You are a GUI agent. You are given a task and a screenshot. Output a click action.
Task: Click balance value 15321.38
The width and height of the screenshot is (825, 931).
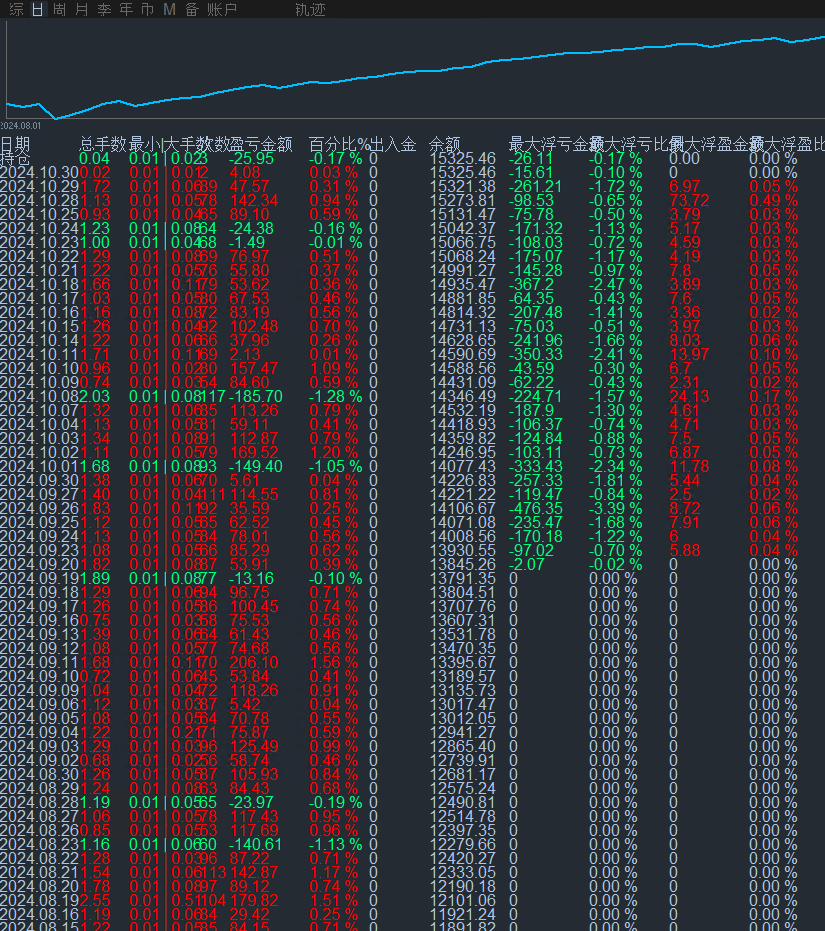pyautogui.click(x=463, y=186)
